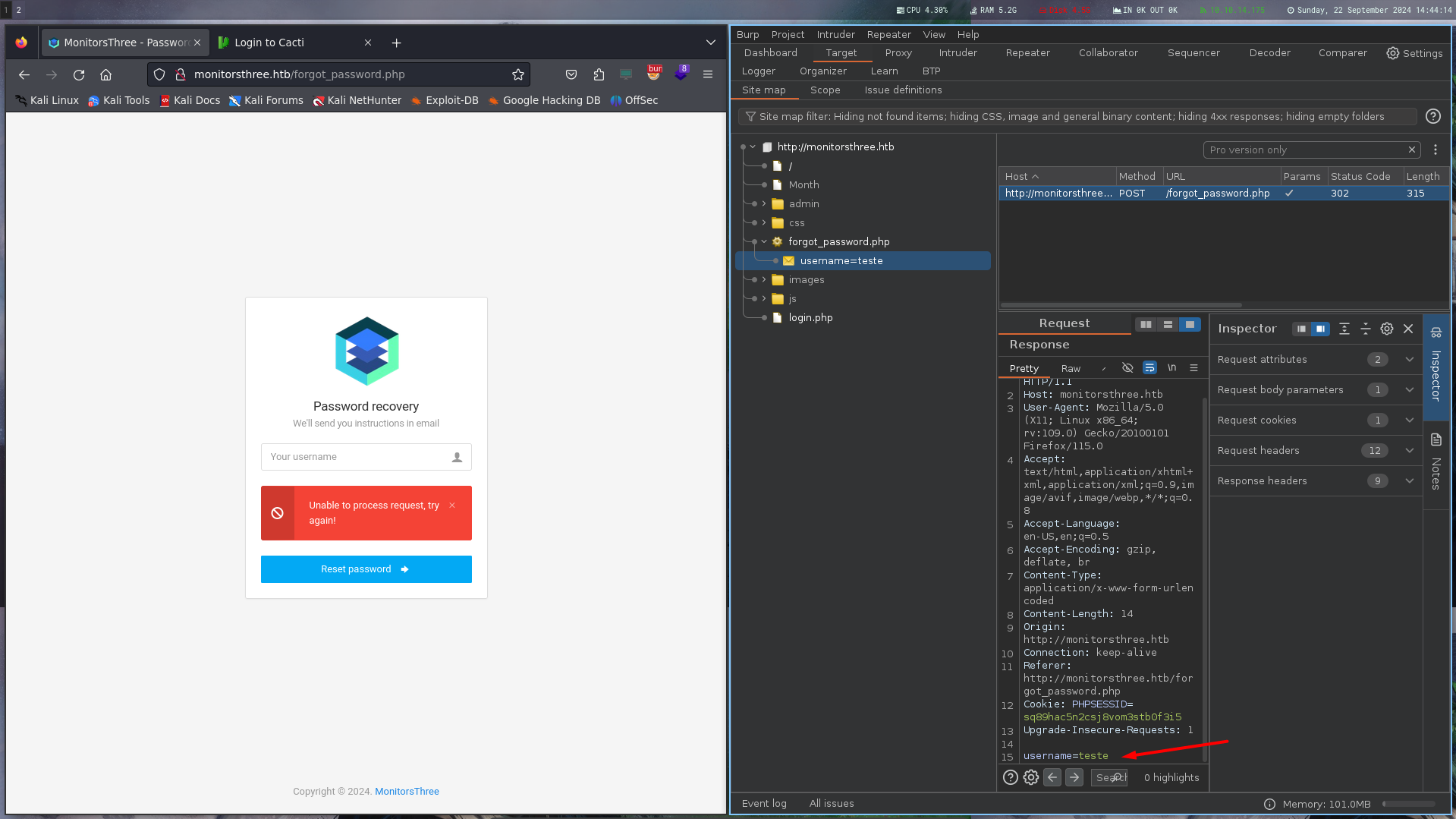Click the Burp Settings gear icon
Screen dimensions: 1456x819
tap(1414, 53)
